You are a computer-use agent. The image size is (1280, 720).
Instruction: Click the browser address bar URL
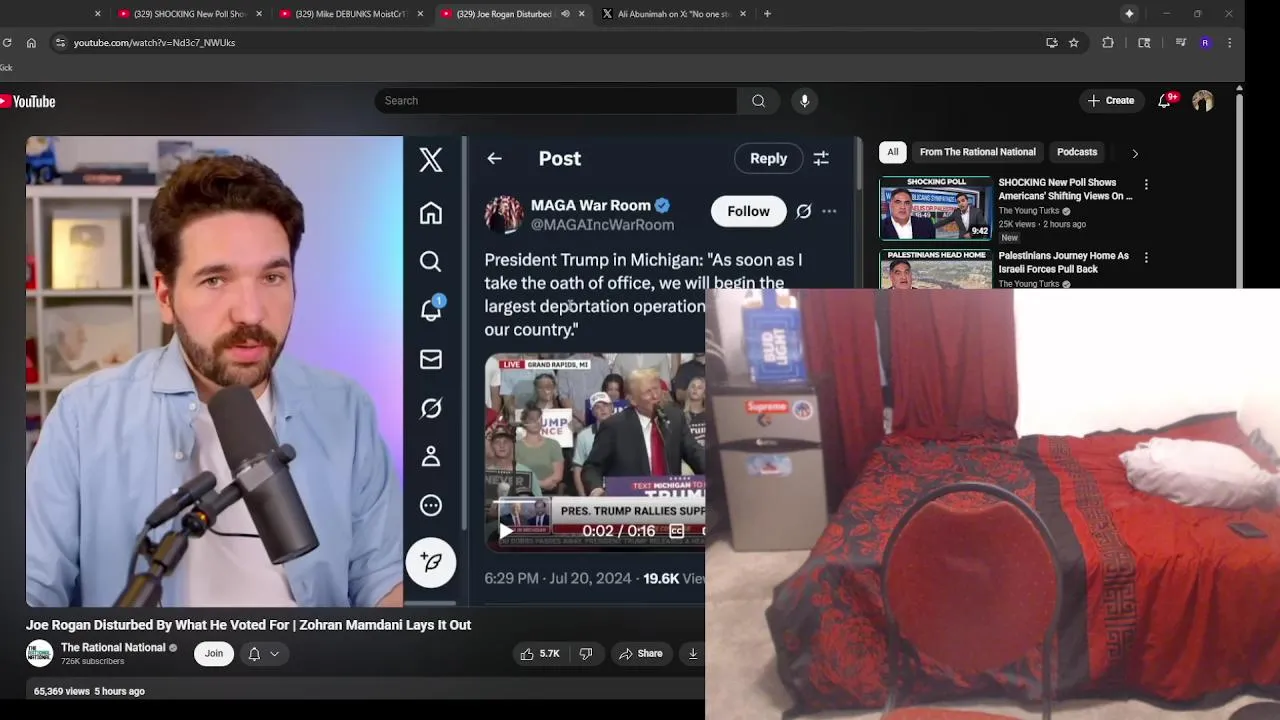pyautogui.click(x=155, y=43)
